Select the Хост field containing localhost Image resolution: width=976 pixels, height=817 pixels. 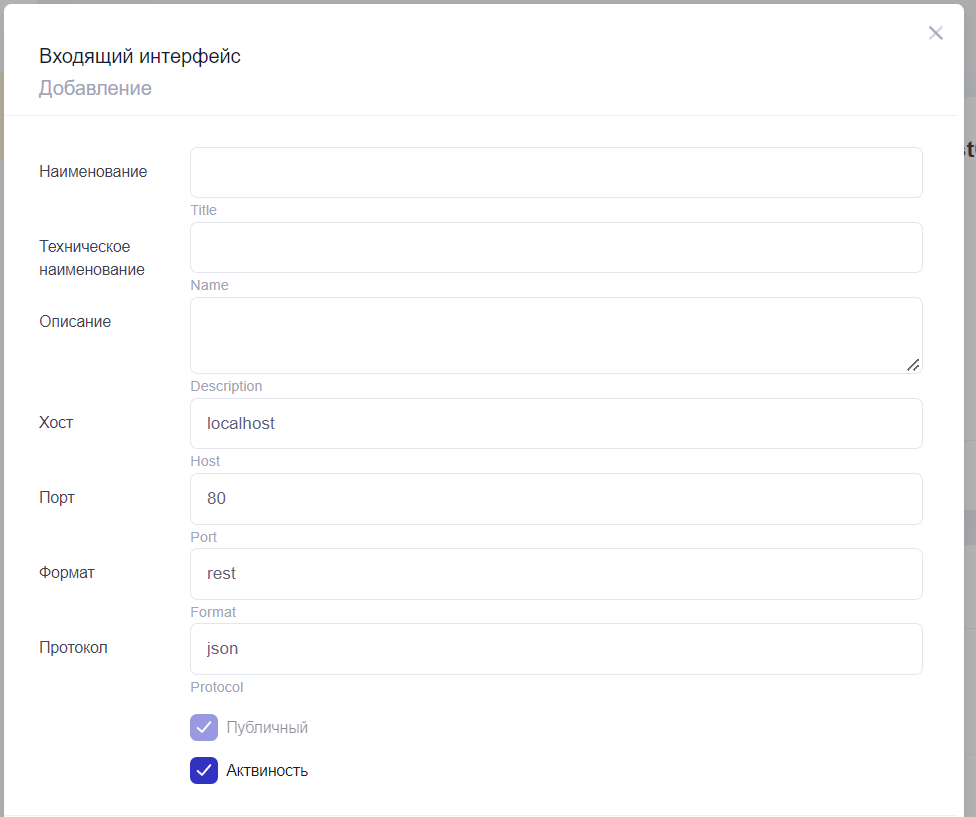pyautogui.click(x=556, y=424)
